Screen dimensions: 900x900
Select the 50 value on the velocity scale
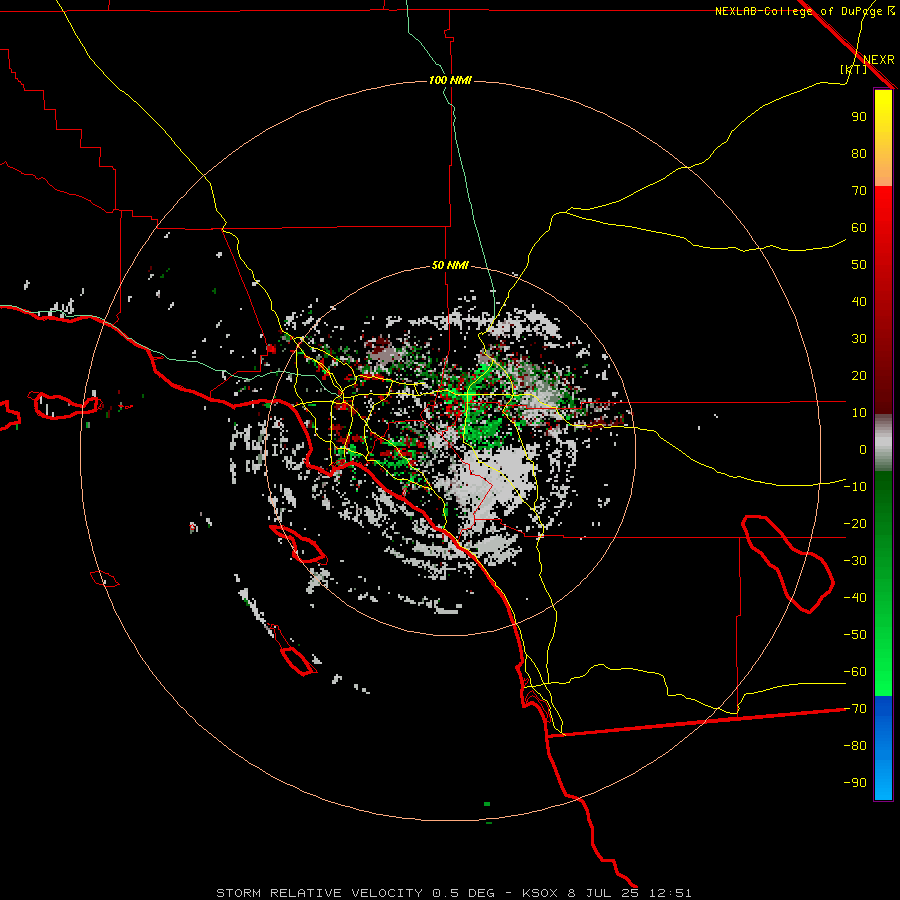(x=859, y=265)
